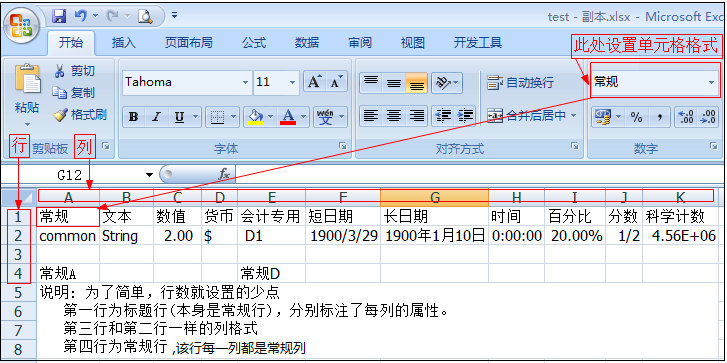Decrease decimal places

pos(708,117)
